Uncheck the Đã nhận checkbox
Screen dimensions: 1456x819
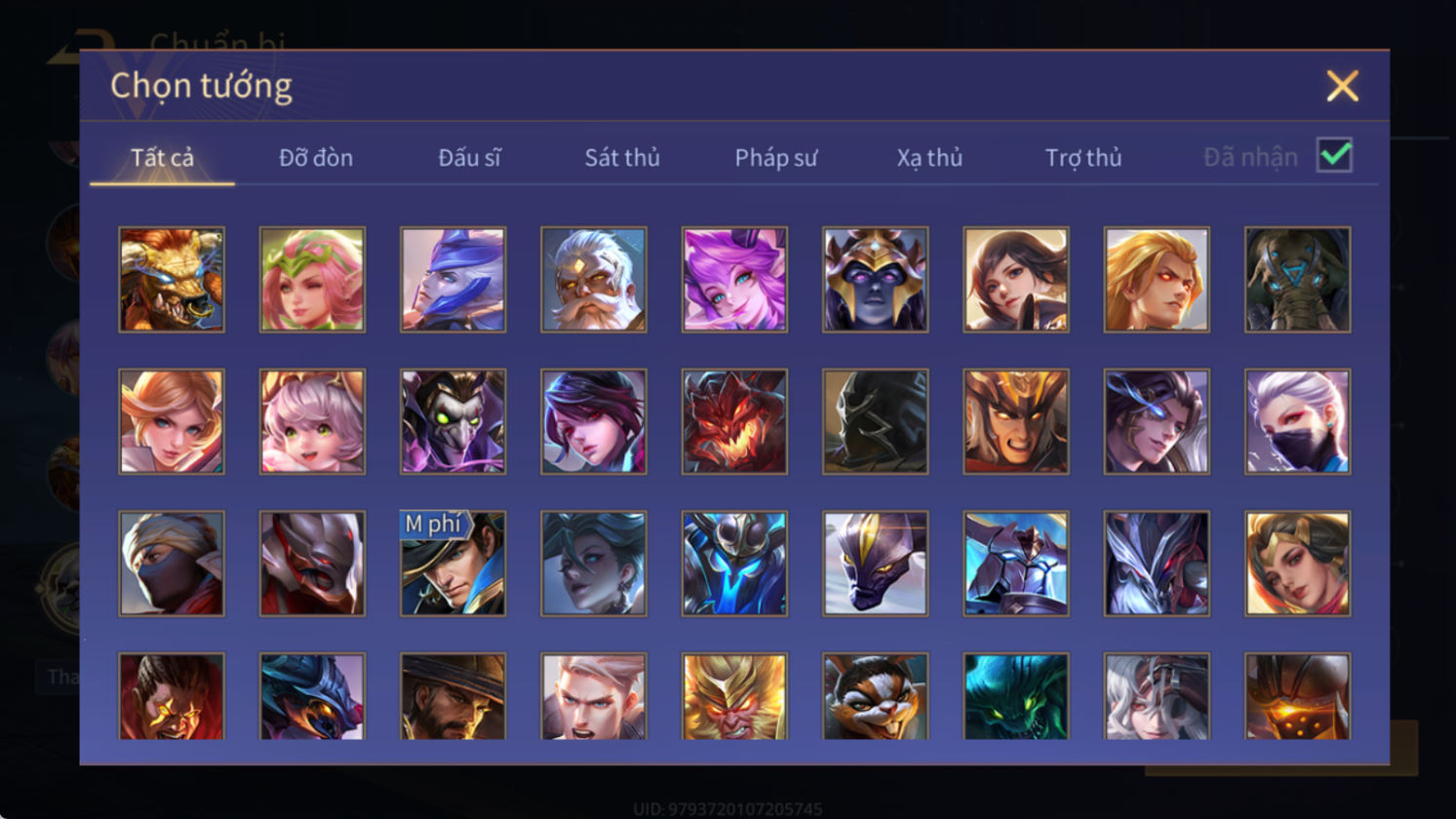[1334, 155]
